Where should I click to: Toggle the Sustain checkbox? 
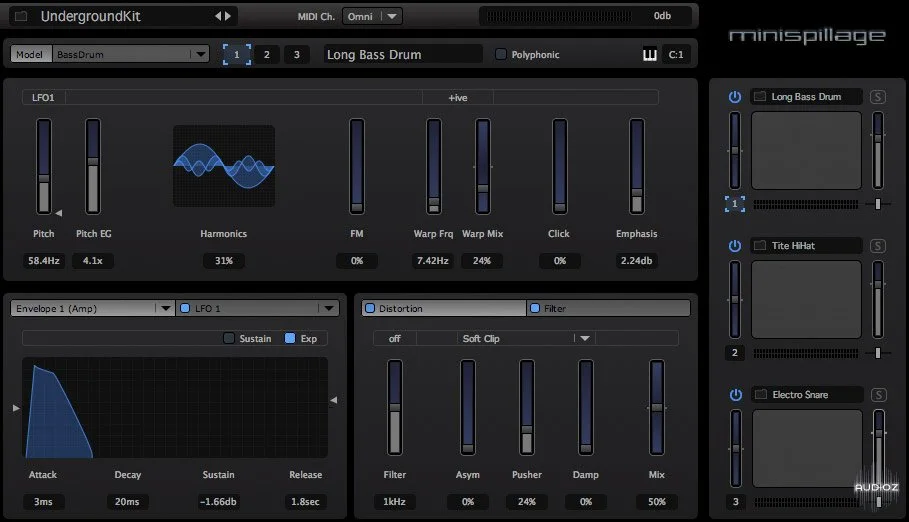pyautogui.click(x=229, y=338)
